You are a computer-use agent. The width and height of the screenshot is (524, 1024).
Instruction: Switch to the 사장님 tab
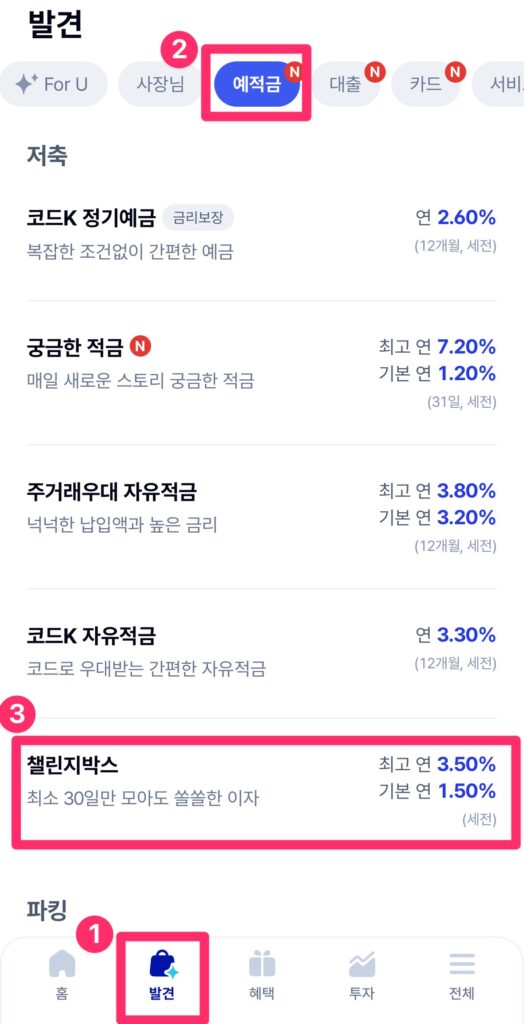coord(161,84)
